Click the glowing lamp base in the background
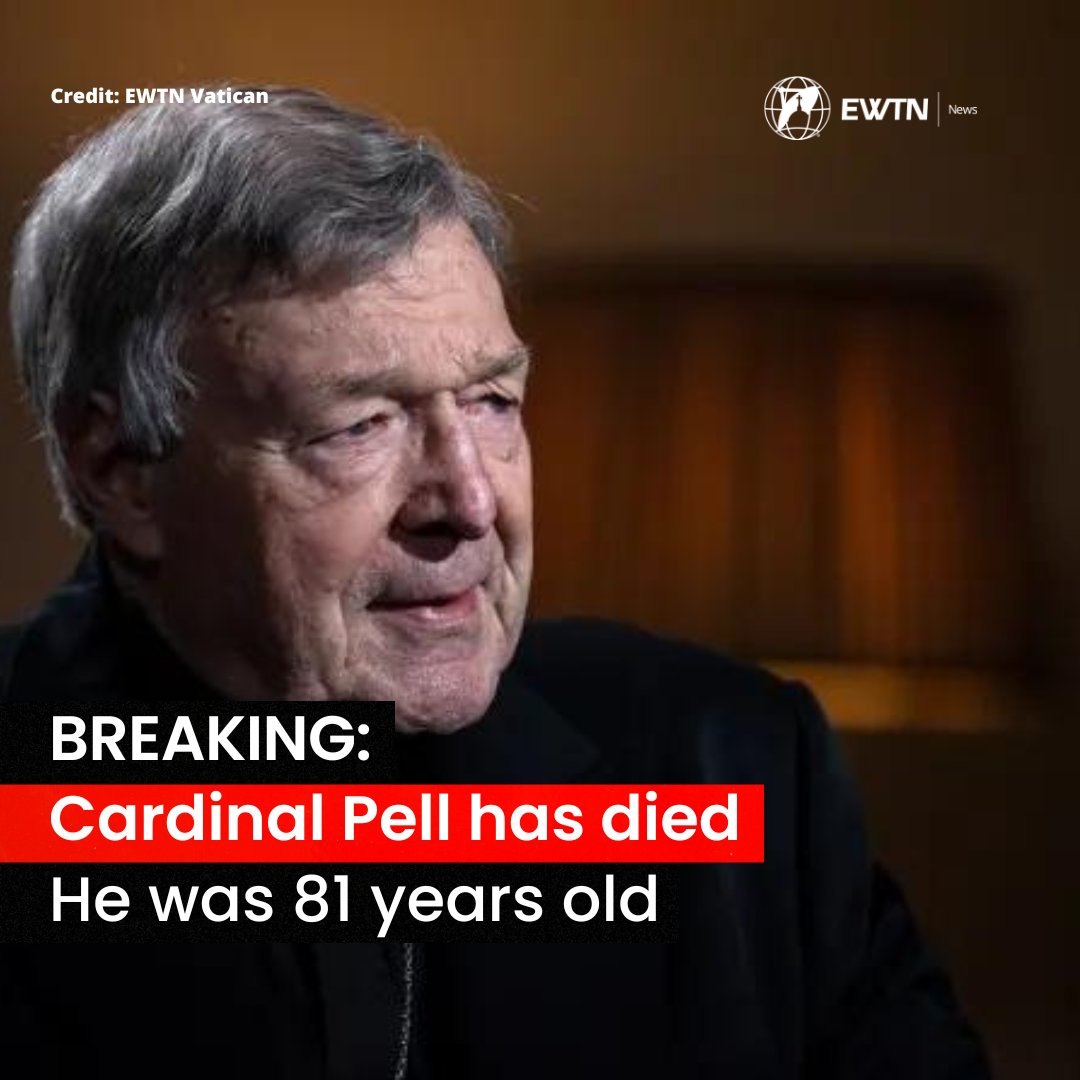Screen dimensions: 1080x1080 click(x=889, y=696)
